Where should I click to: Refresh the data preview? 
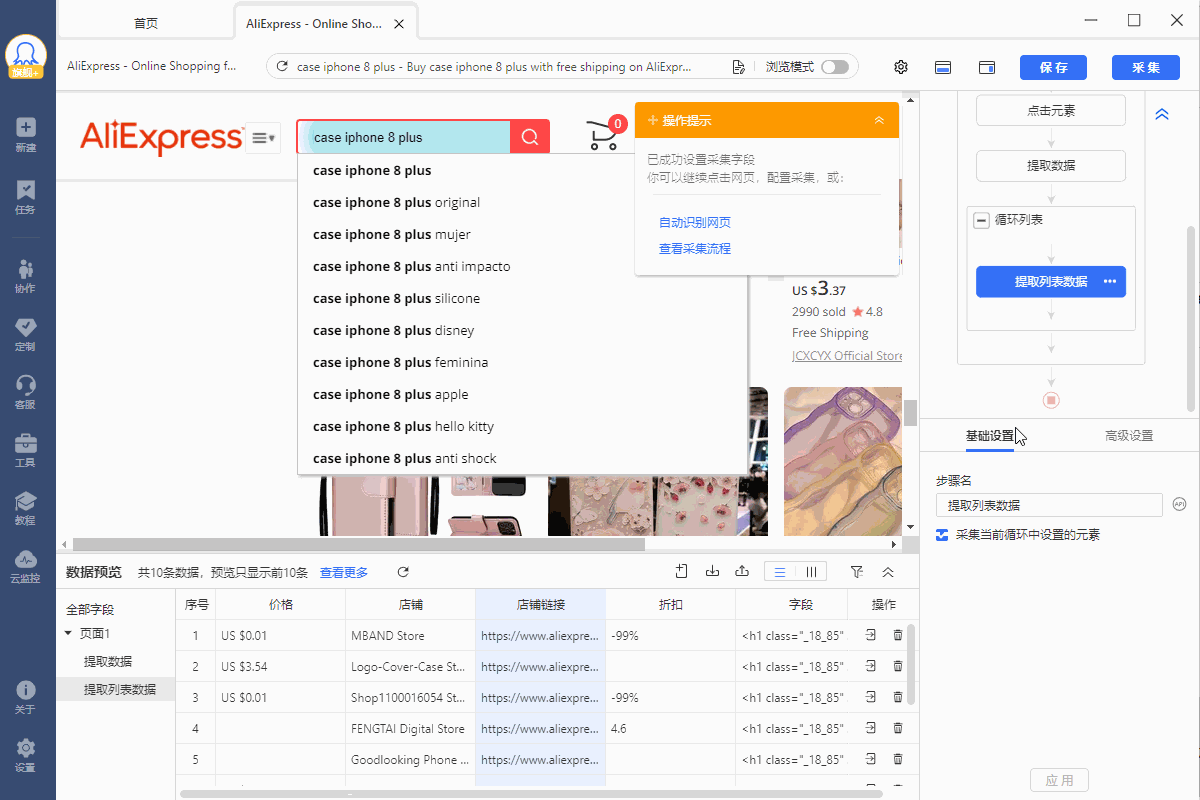tap(403, 572)
